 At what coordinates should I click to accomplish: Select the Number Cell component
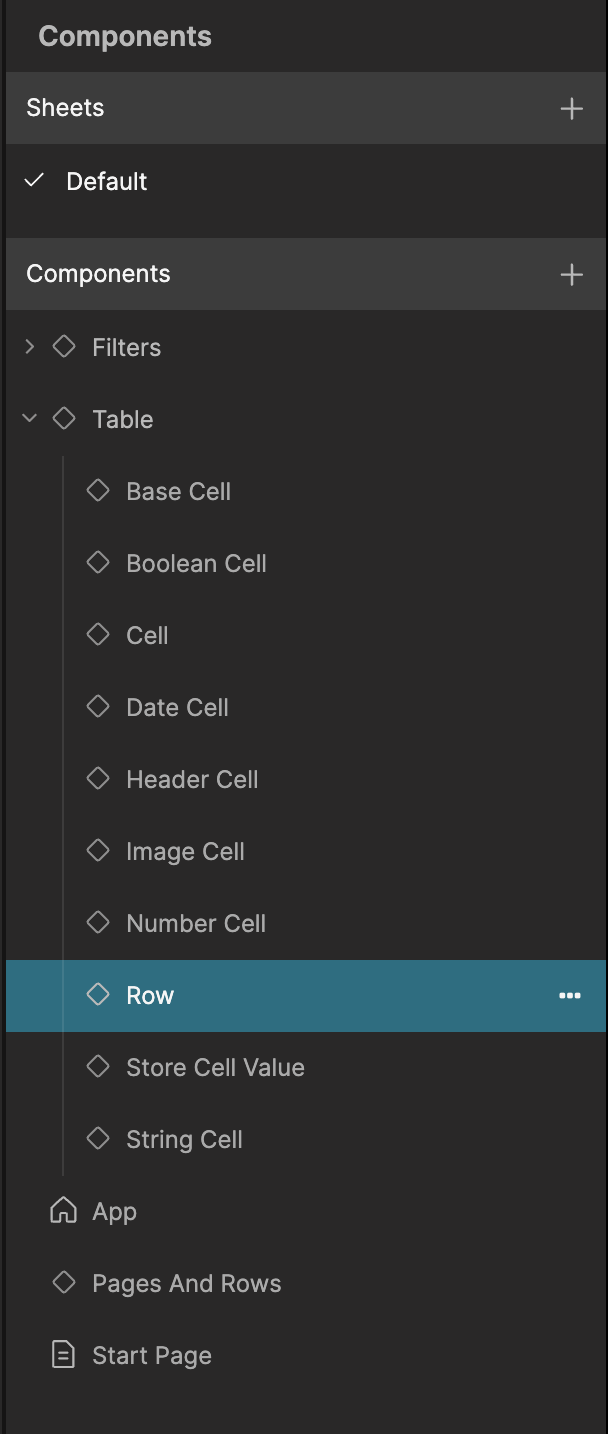196,923
